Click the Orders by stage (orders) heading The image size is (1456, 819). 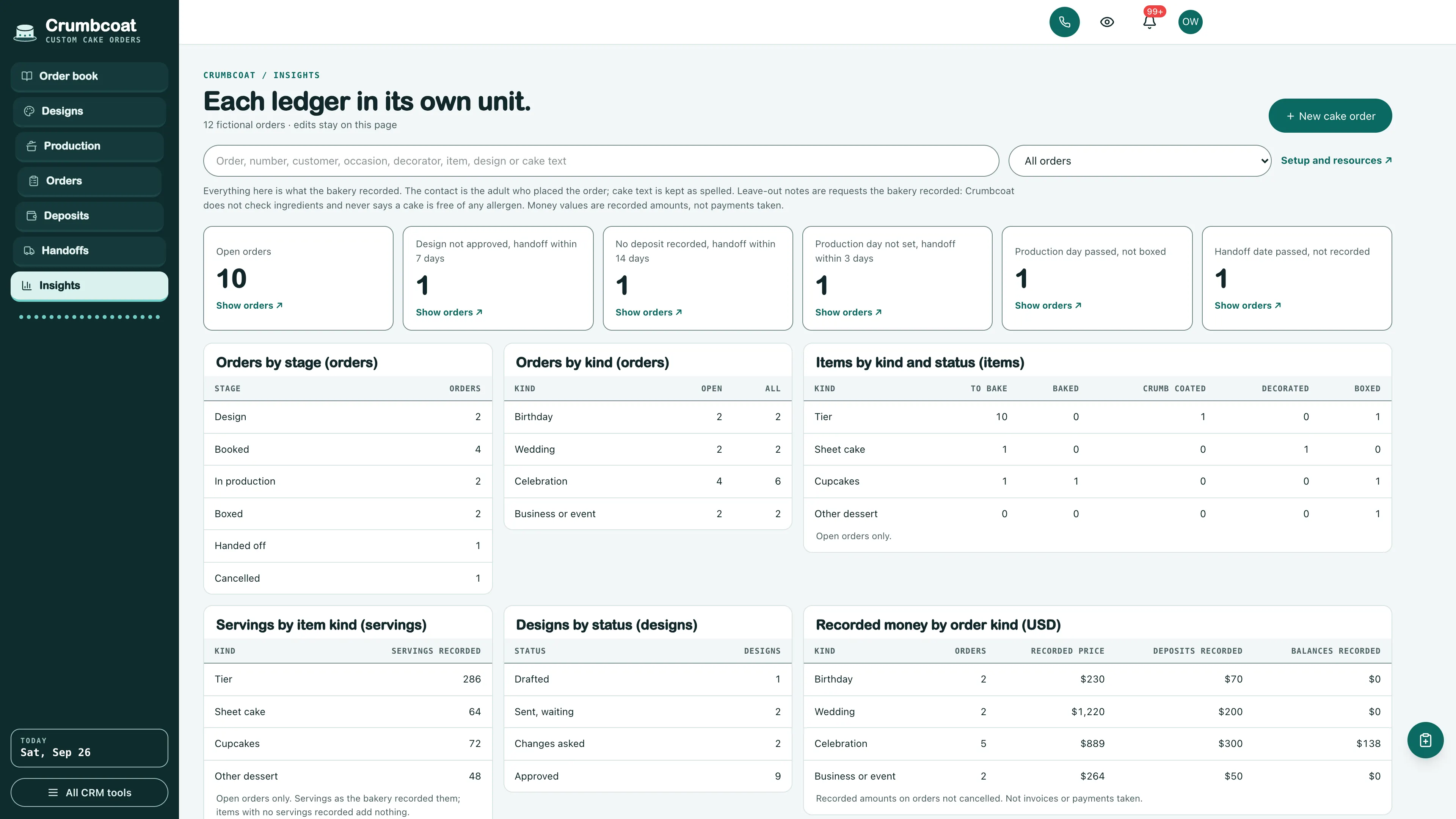(297, 363)
